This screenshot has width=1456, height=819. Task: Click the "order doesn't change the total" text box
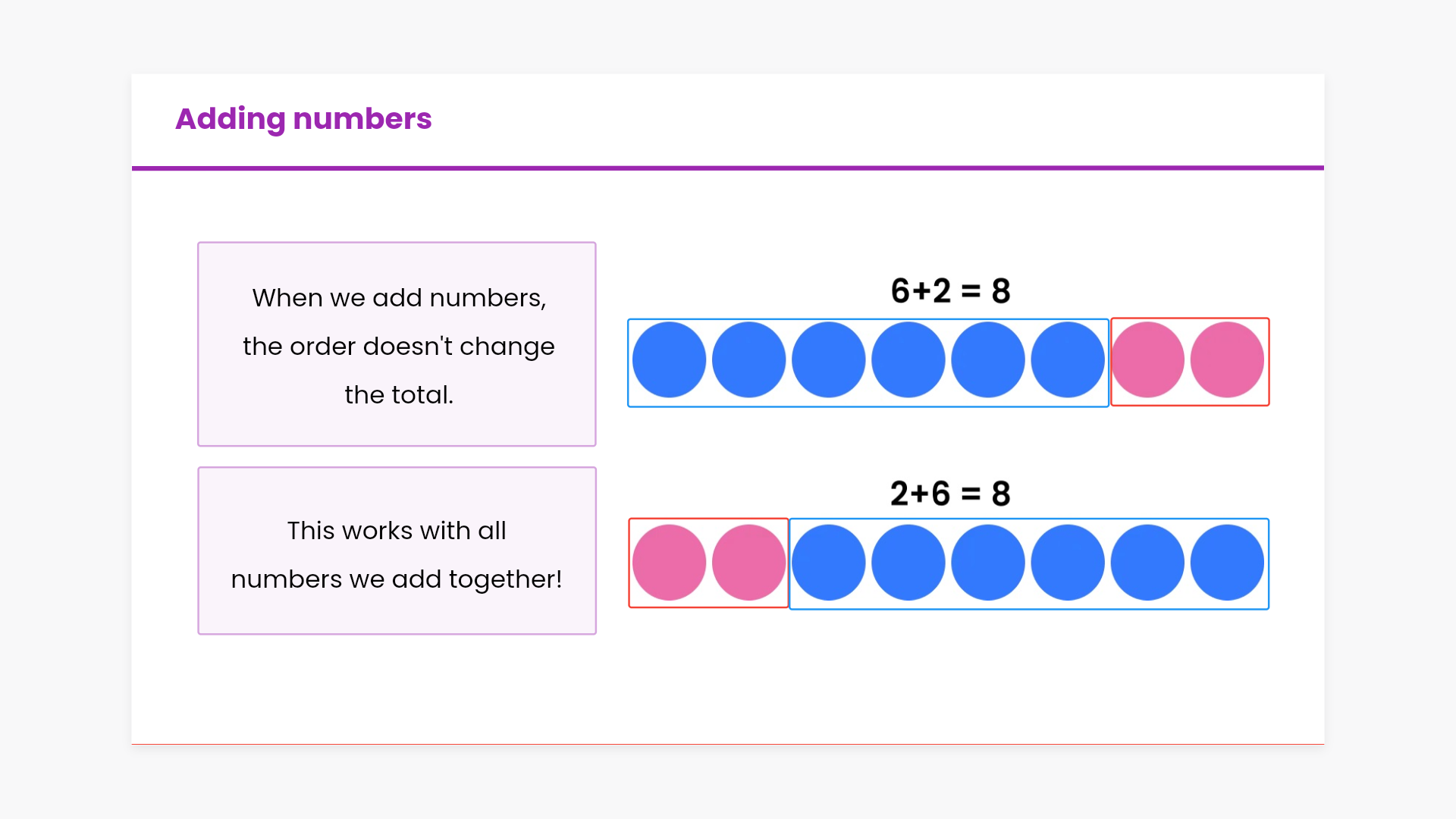tap(397, 344)
